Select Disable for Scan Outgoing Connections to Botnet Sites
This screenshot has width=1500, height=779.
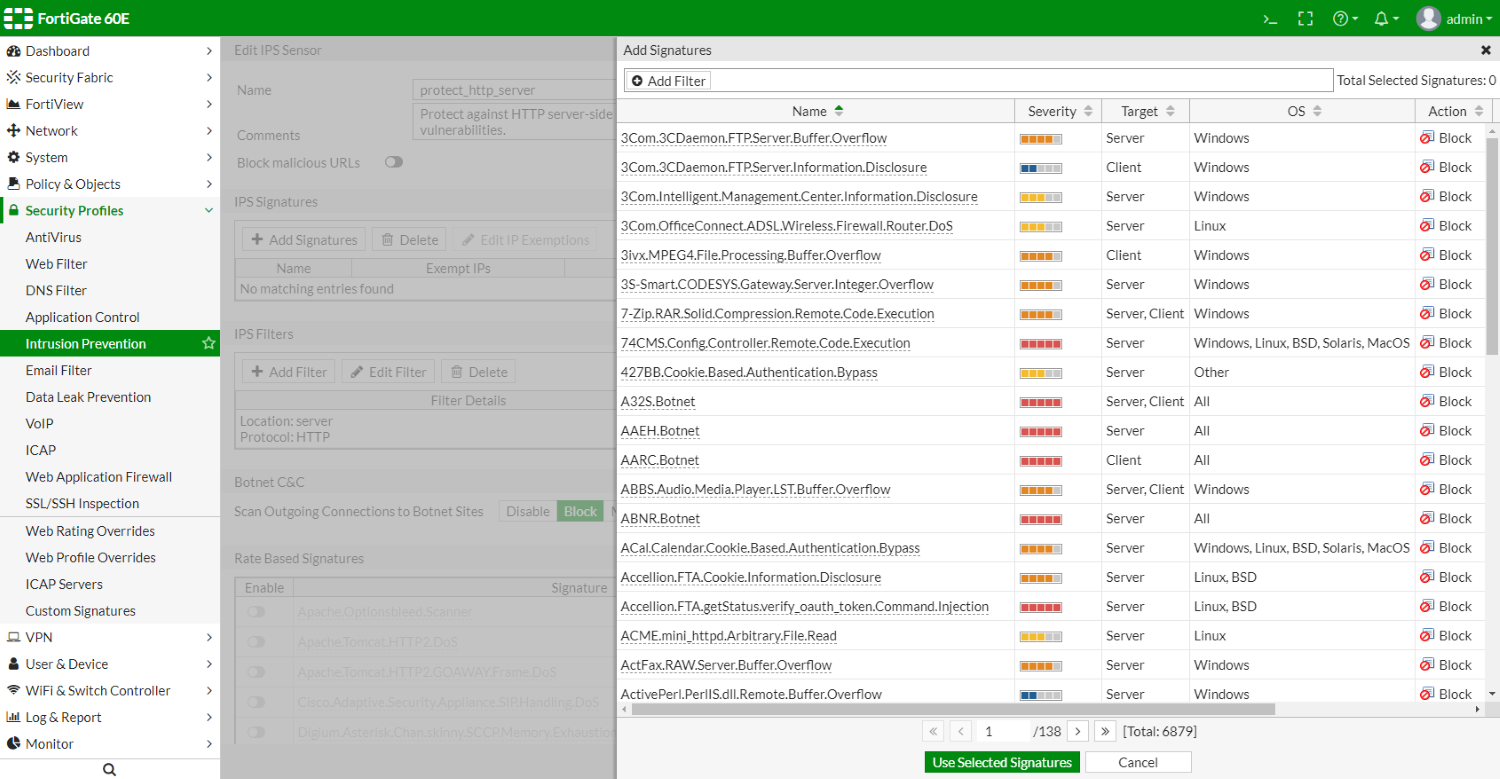pos(526,511)
